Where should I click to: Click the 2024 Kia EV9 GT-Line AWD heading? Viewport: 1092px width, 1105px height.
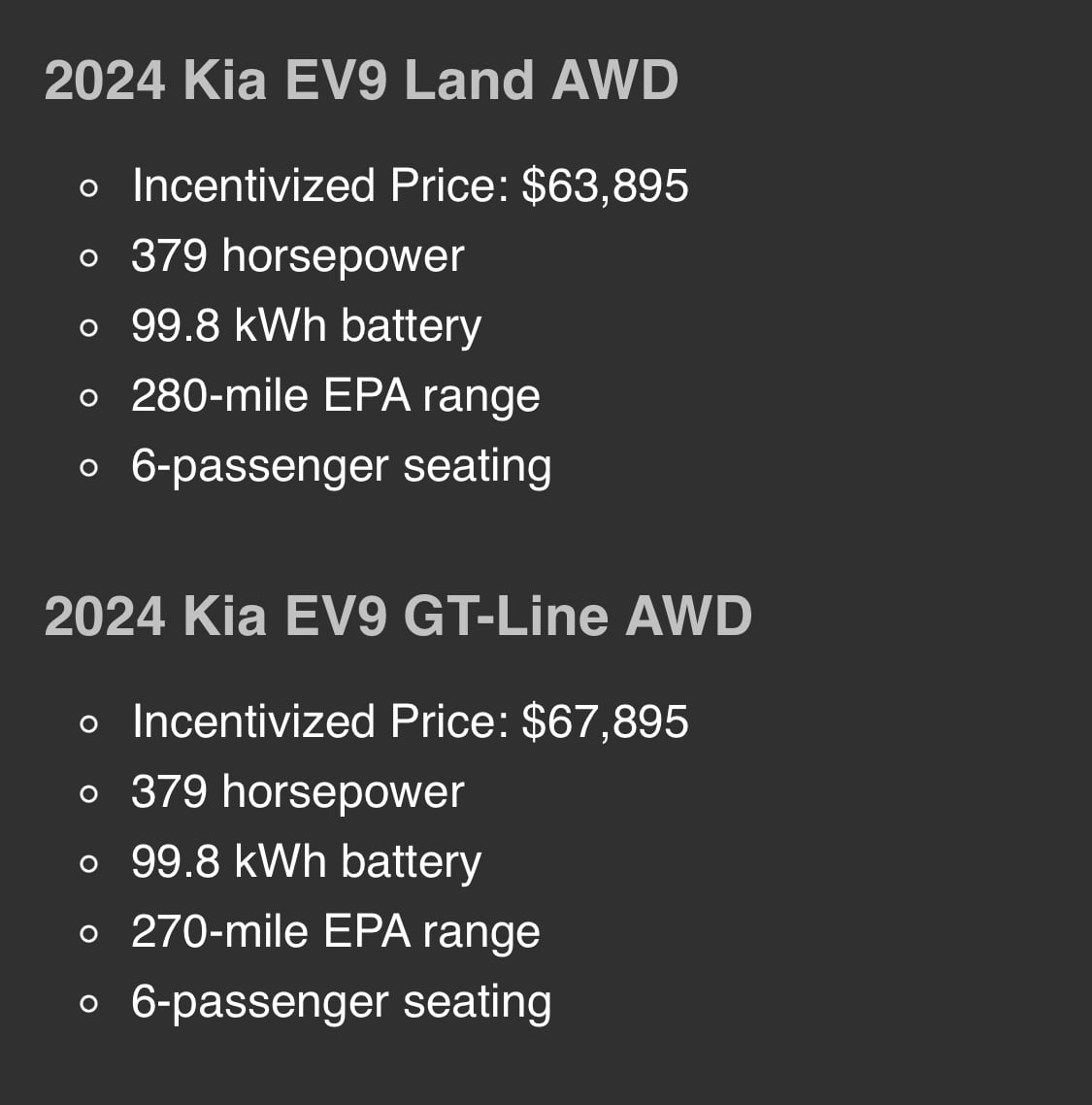point(398,617)
